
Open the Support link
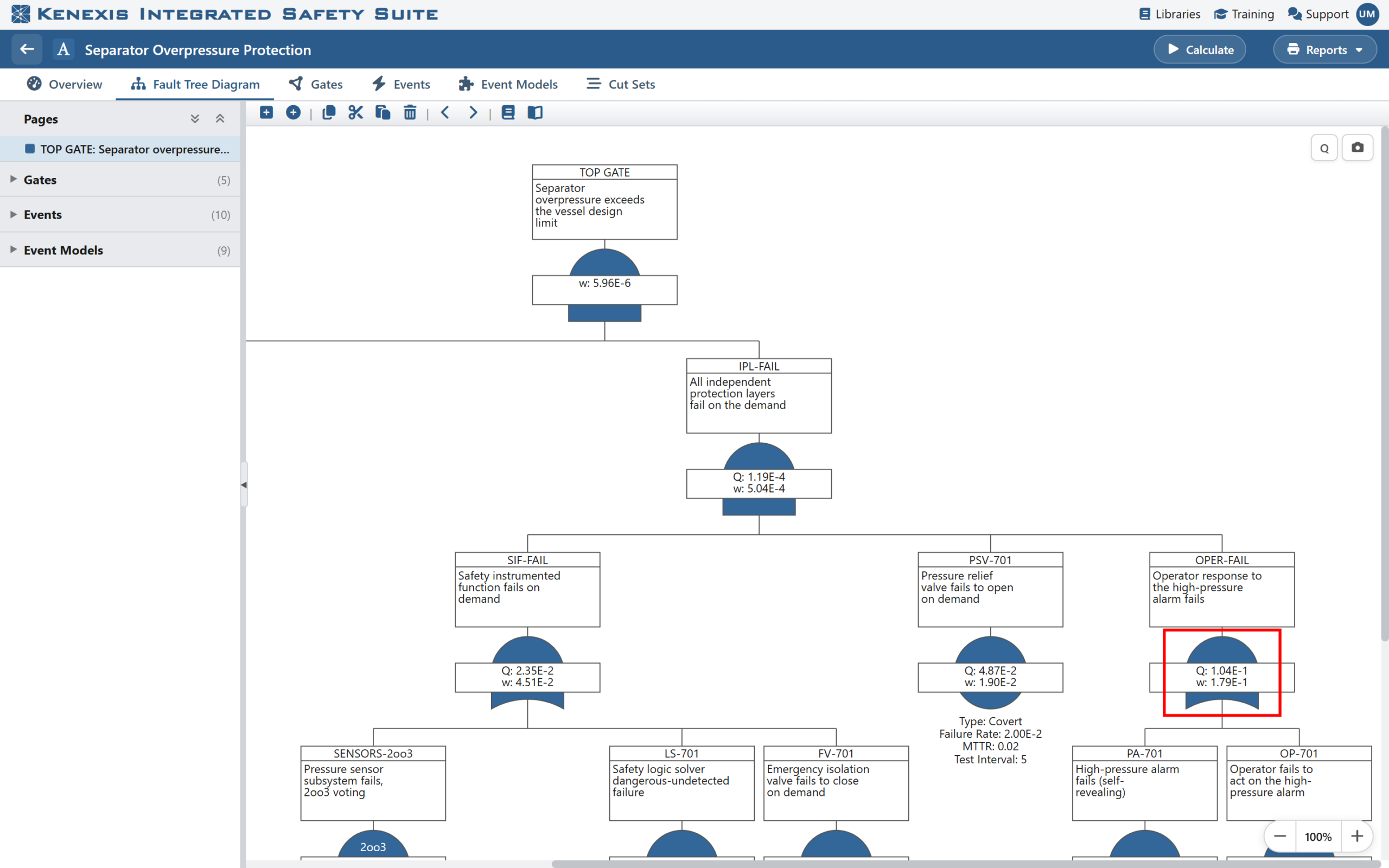point(1318,14)
